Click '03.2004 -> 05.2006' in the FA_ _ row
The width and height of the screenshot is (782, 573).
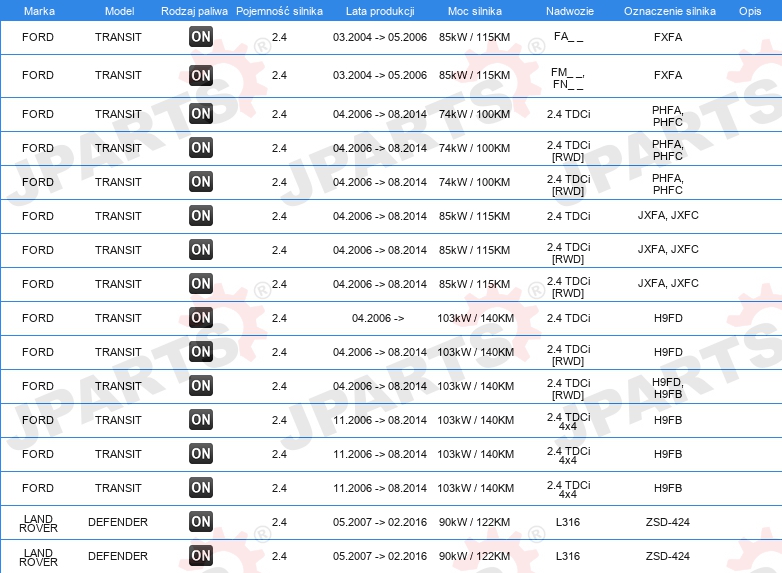[x=380, y=37]
